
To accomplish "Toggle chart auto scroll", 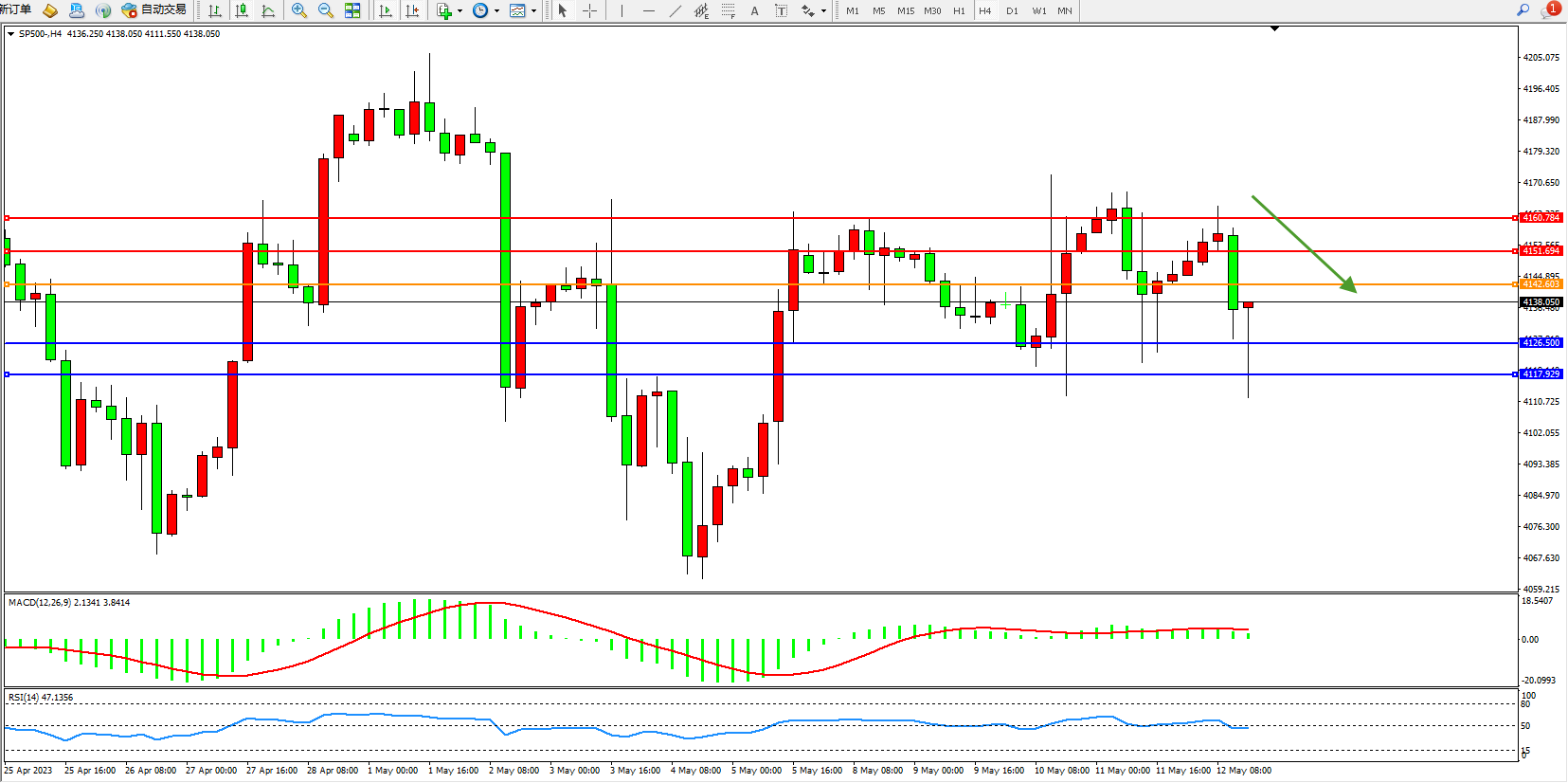I will (x=386, y=10).
